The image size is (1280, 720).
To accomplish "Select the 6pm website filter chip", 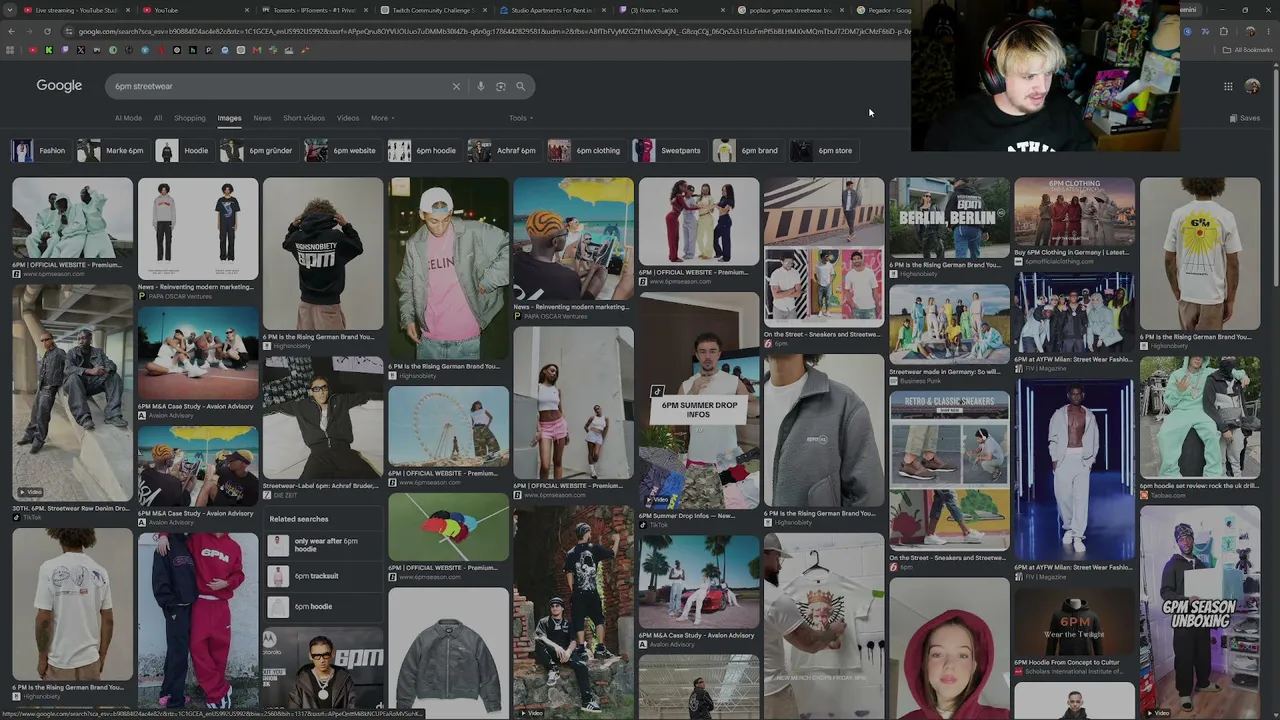I will [342, 151].
